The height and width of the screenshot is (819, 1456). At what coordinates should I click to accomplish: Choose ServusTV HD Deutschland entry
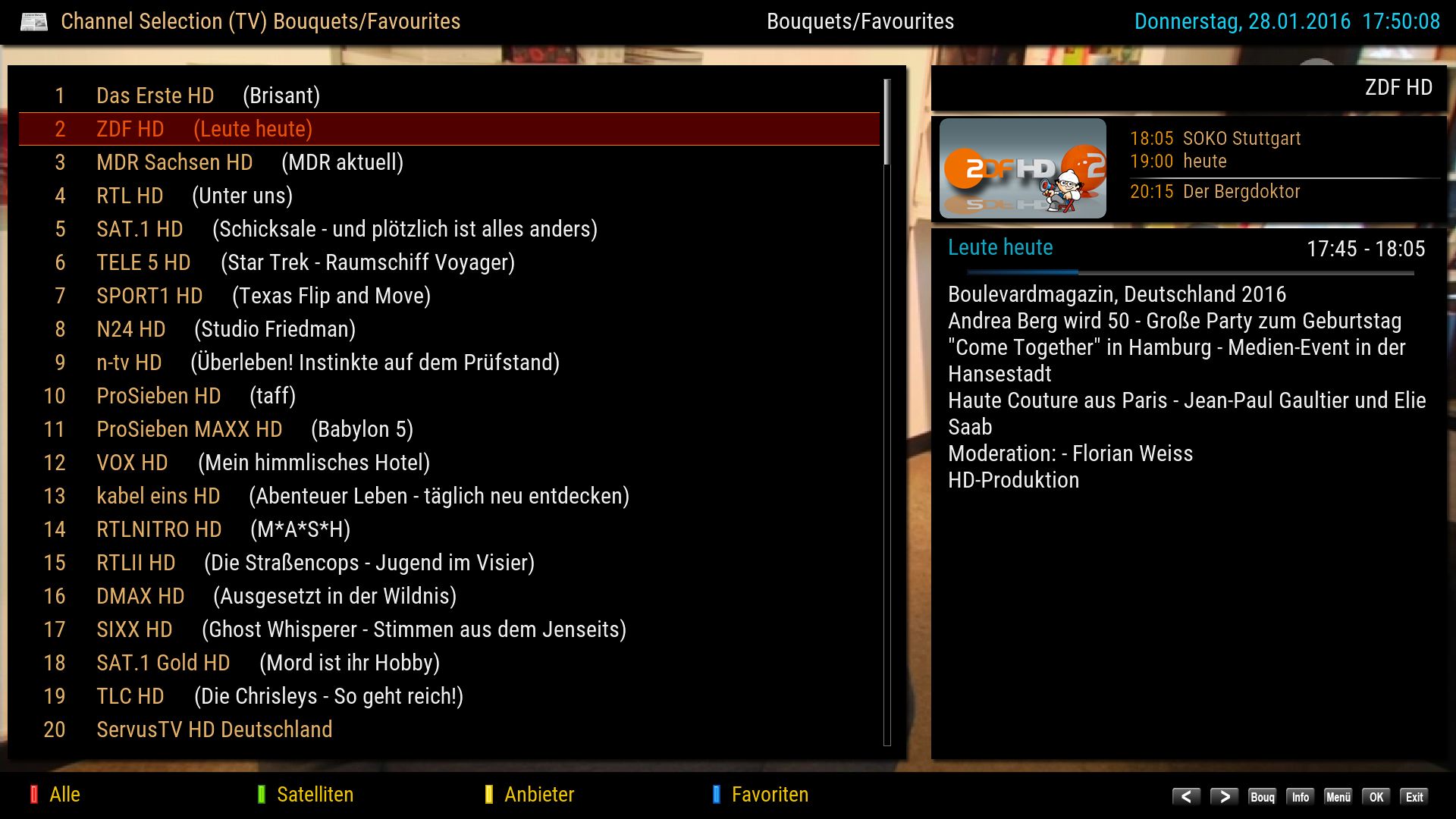[x=449, y=730]
